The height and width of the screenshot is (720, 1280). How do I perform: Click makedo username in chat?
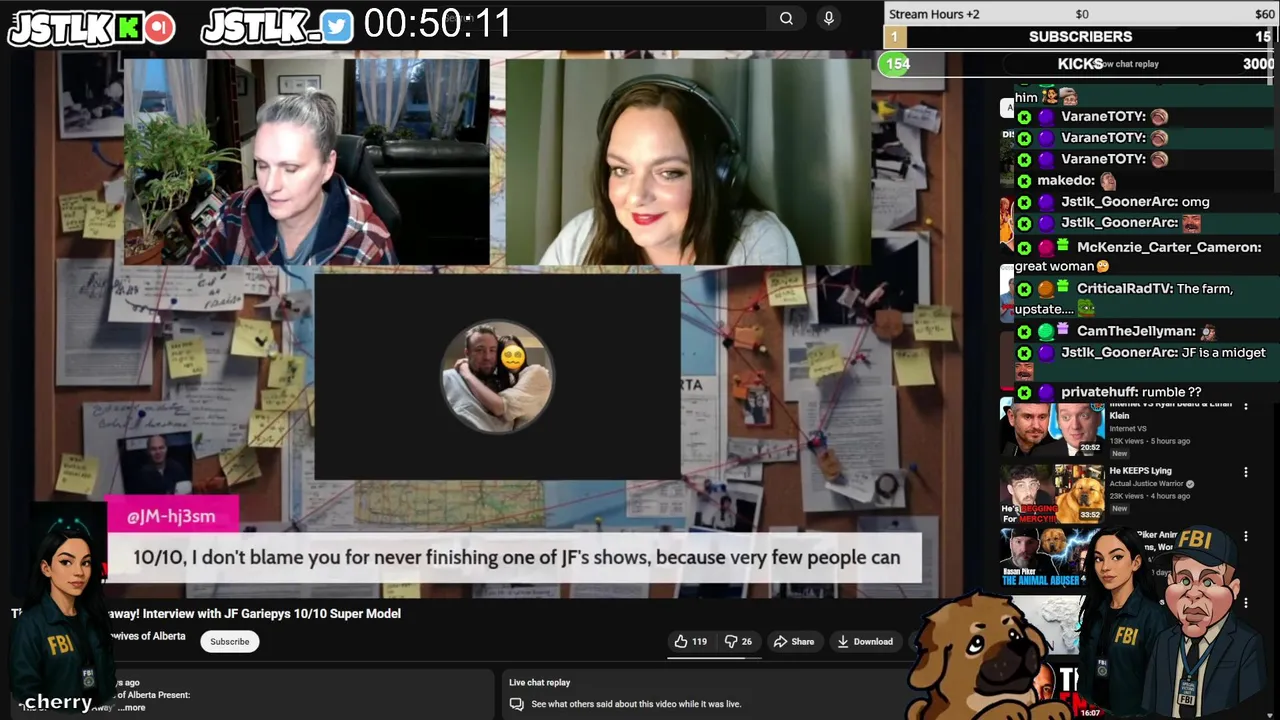coord(1066,181)
